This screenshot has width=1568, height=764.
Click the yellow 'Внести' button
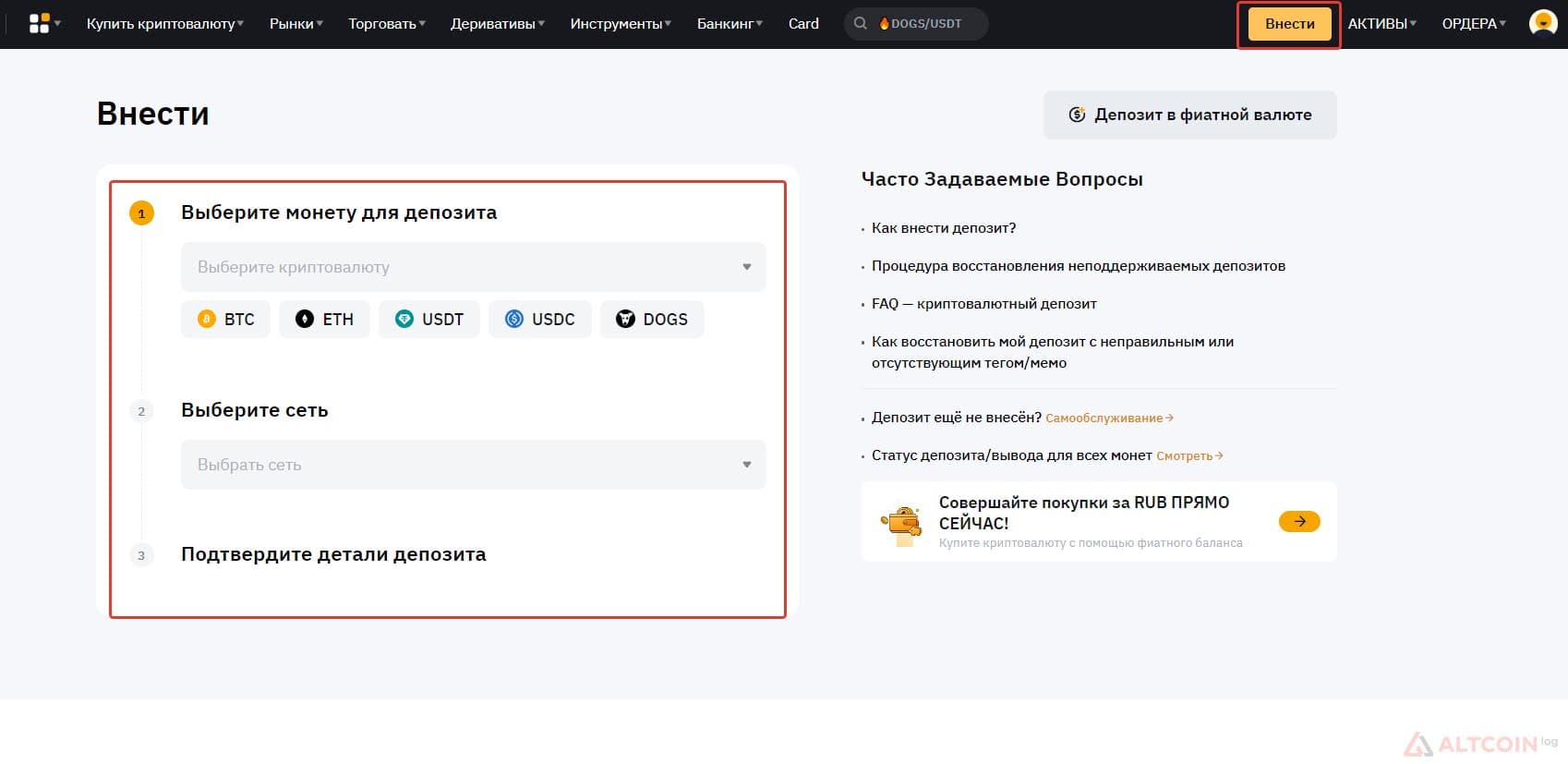click(1289, 24)
